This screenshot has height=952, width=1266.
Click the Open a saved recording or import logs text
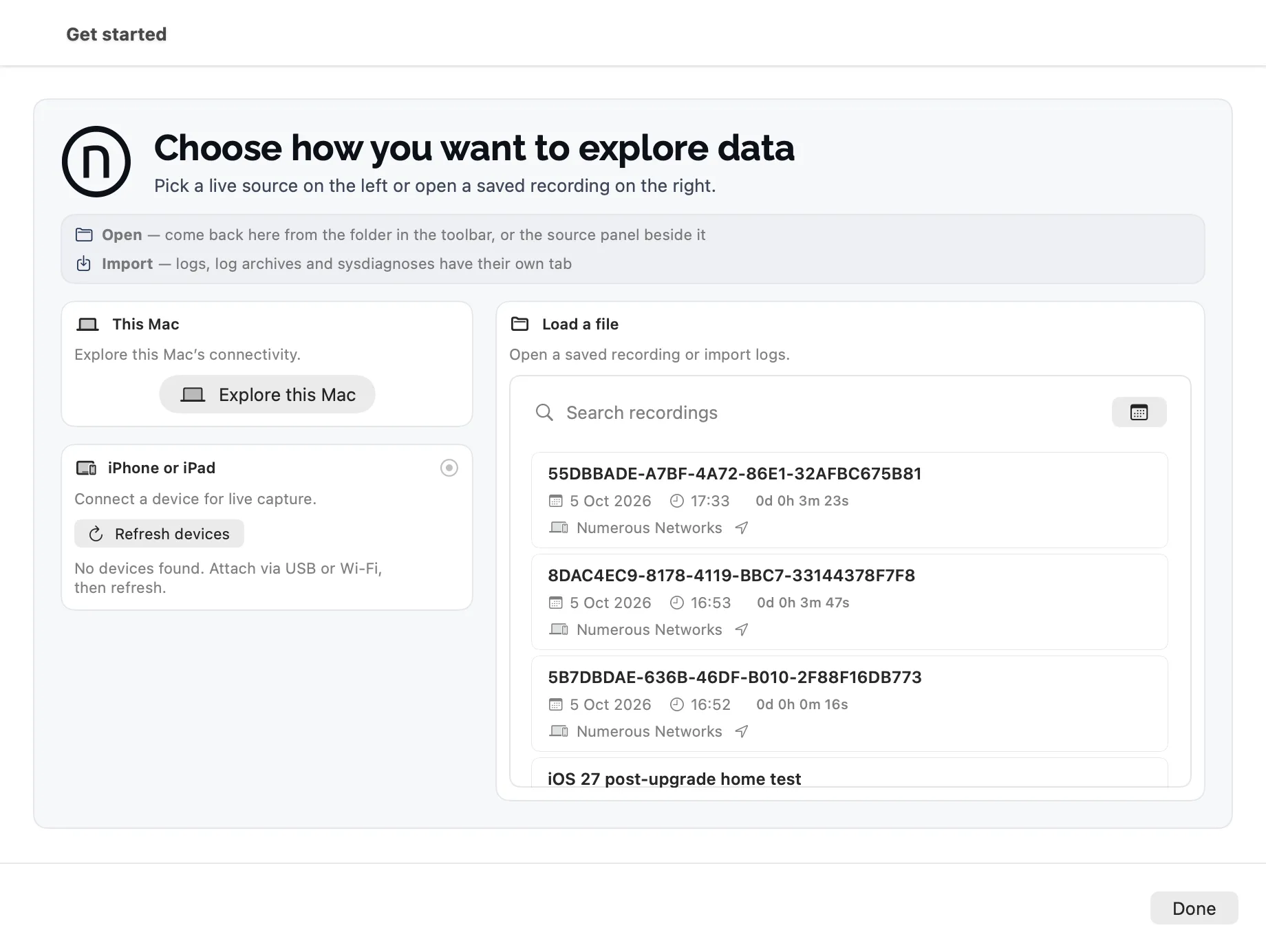pyautogui.click(x=650, y=354)
